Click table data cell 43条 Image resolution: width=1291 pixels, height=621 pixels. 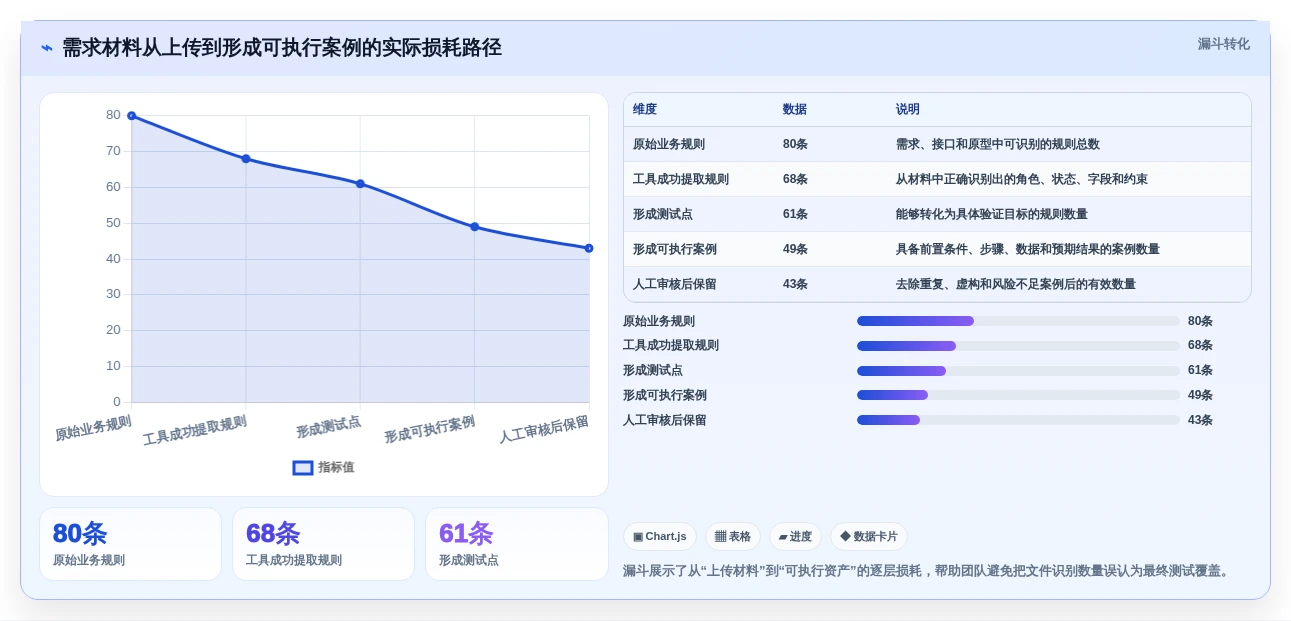pyautogui.click(x=795, y=284)
